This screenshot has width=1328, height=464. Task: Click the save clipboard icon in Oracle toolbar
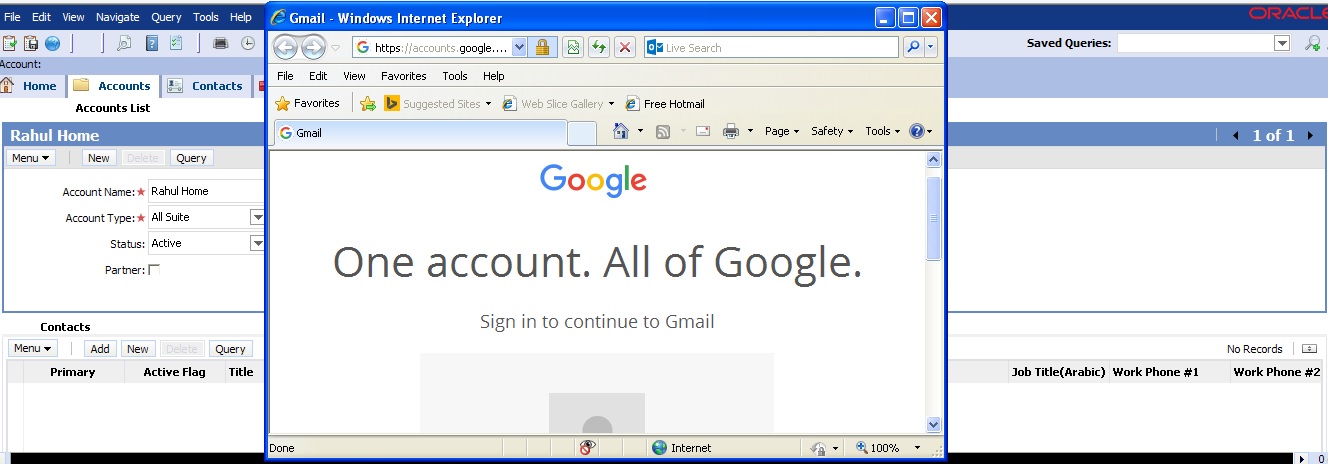(31, 43)
